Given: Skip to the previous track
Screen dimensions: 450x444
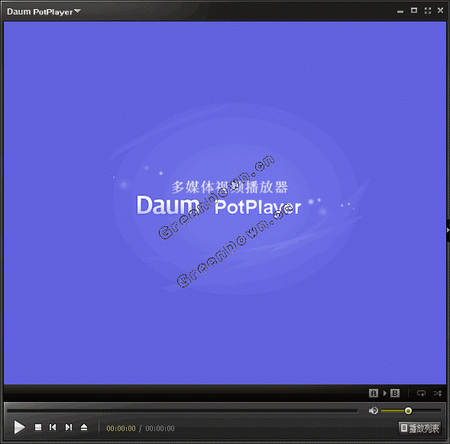Looking at the screenshot, I should 53,427.
